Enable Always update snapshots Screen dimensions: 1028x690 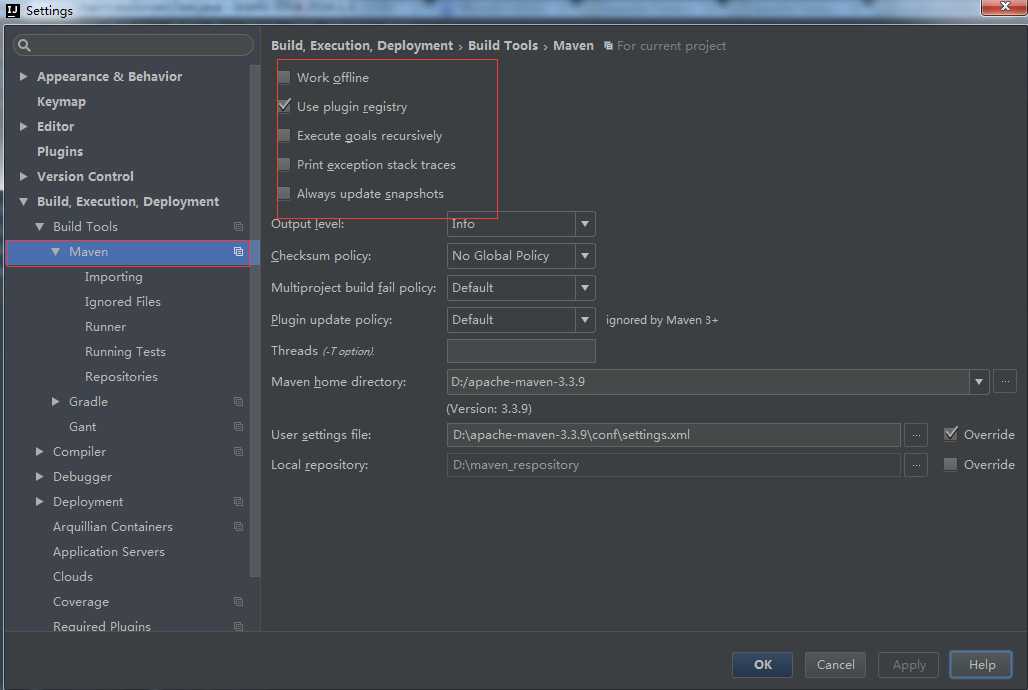pos(284,193)
